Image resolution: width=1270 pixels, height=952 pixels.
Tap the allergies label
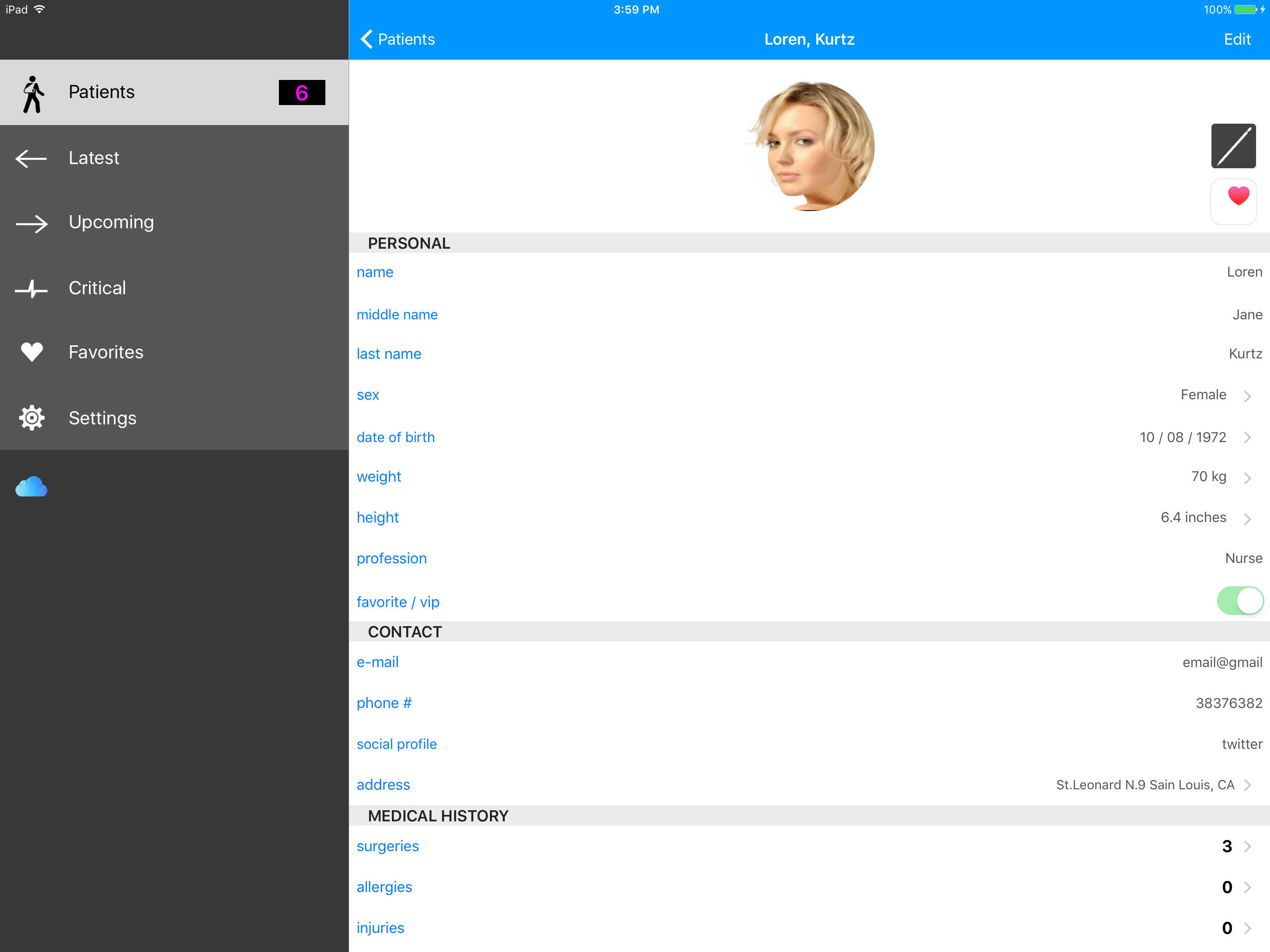tap(384, 887)
